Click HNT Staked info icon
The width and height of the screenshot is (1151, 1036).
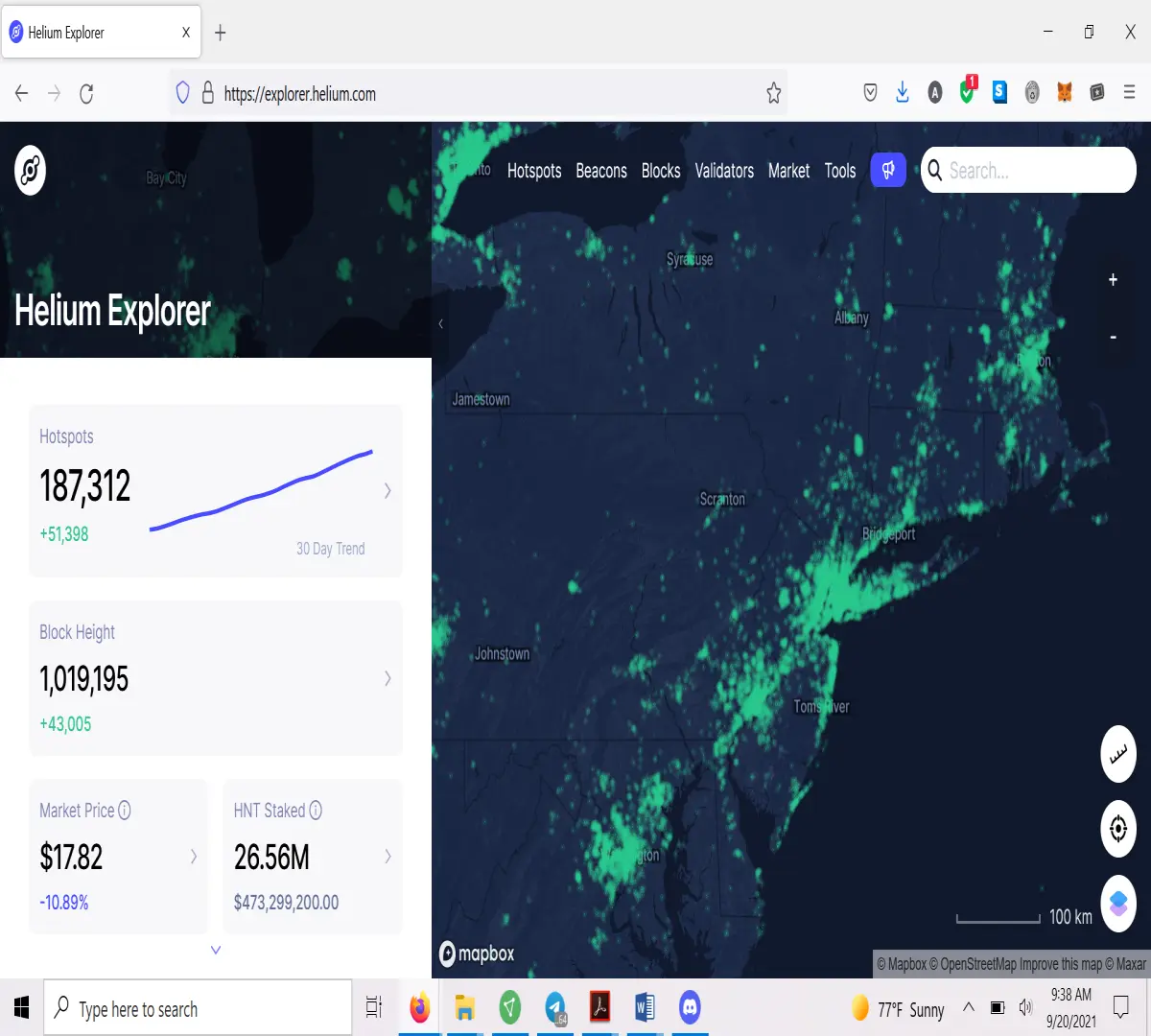316,811
